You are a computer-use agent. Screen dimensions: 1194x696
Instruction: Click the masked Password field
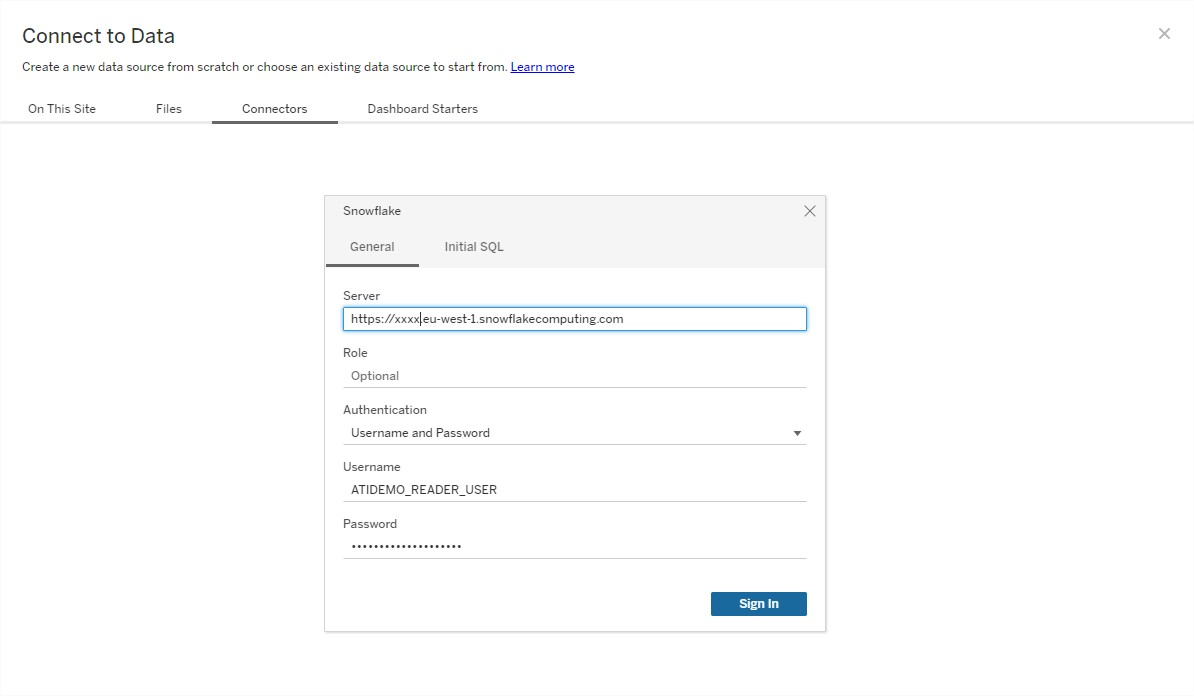click(574, 547)
